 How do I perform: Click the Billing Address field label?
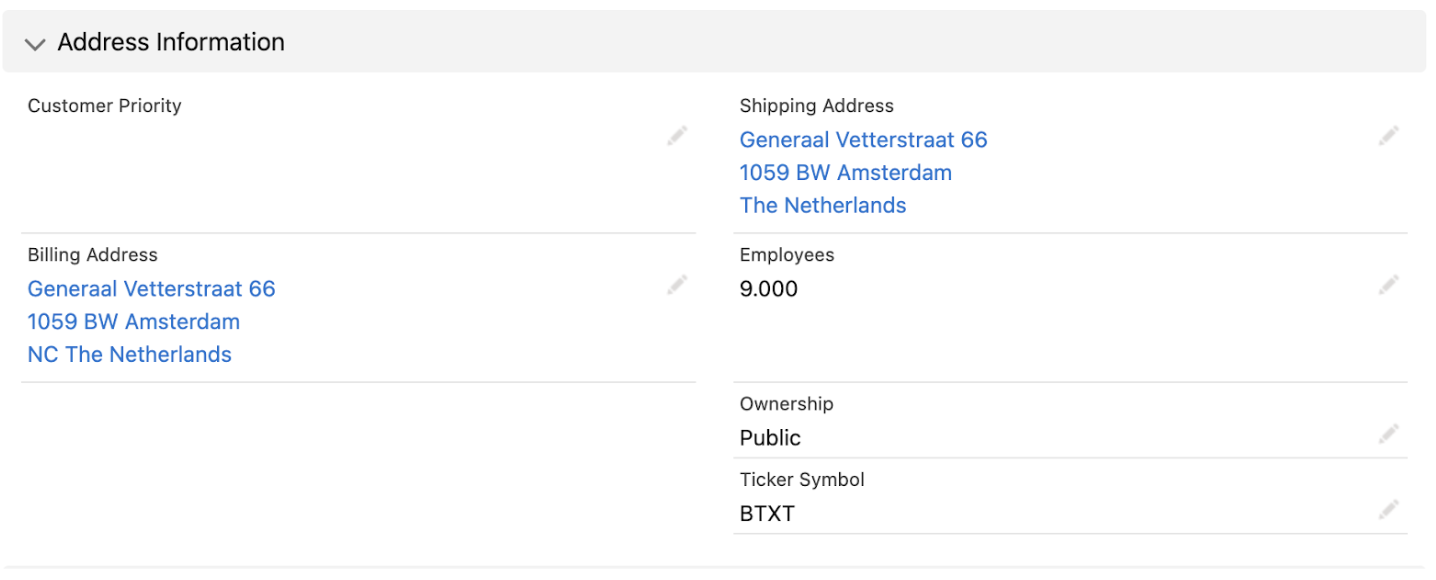(x=92, y=255)
